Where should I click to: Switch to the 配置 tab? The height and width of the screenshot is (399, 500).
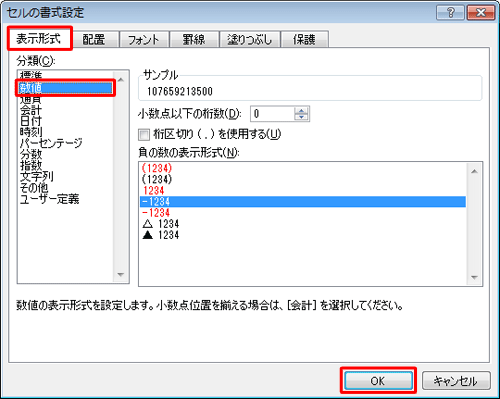[x=94, y=39]
